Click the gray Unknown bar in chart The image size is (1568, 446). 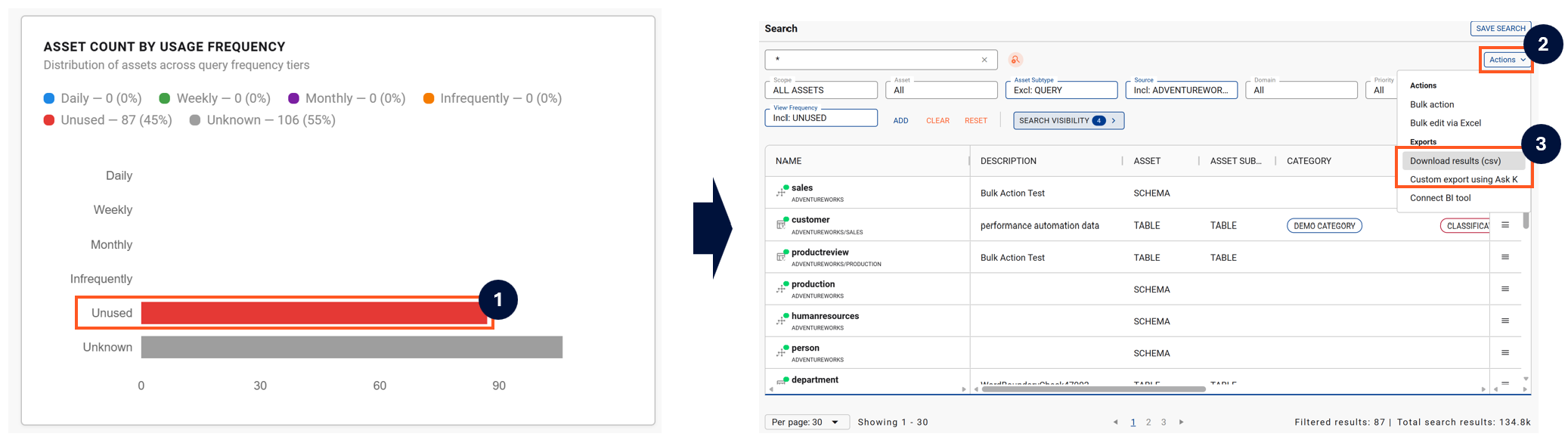coord(352,347)
